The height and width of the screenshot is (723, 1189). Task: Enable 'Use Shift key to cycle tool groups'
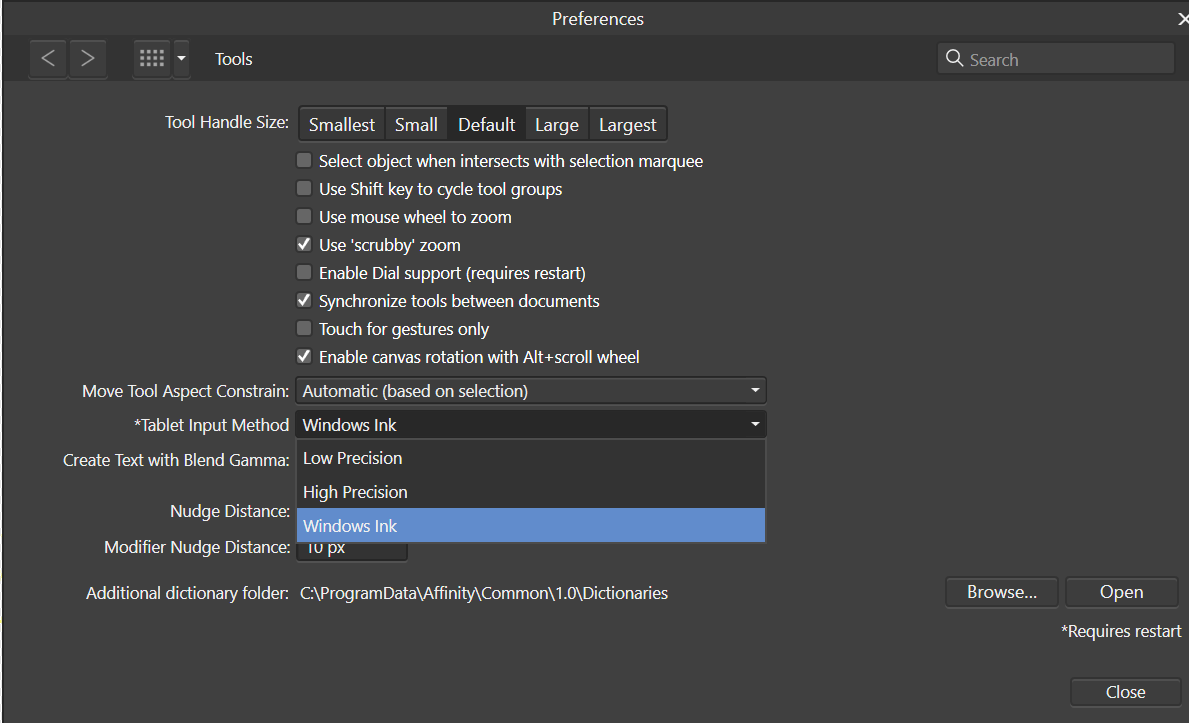coord(303,188)
